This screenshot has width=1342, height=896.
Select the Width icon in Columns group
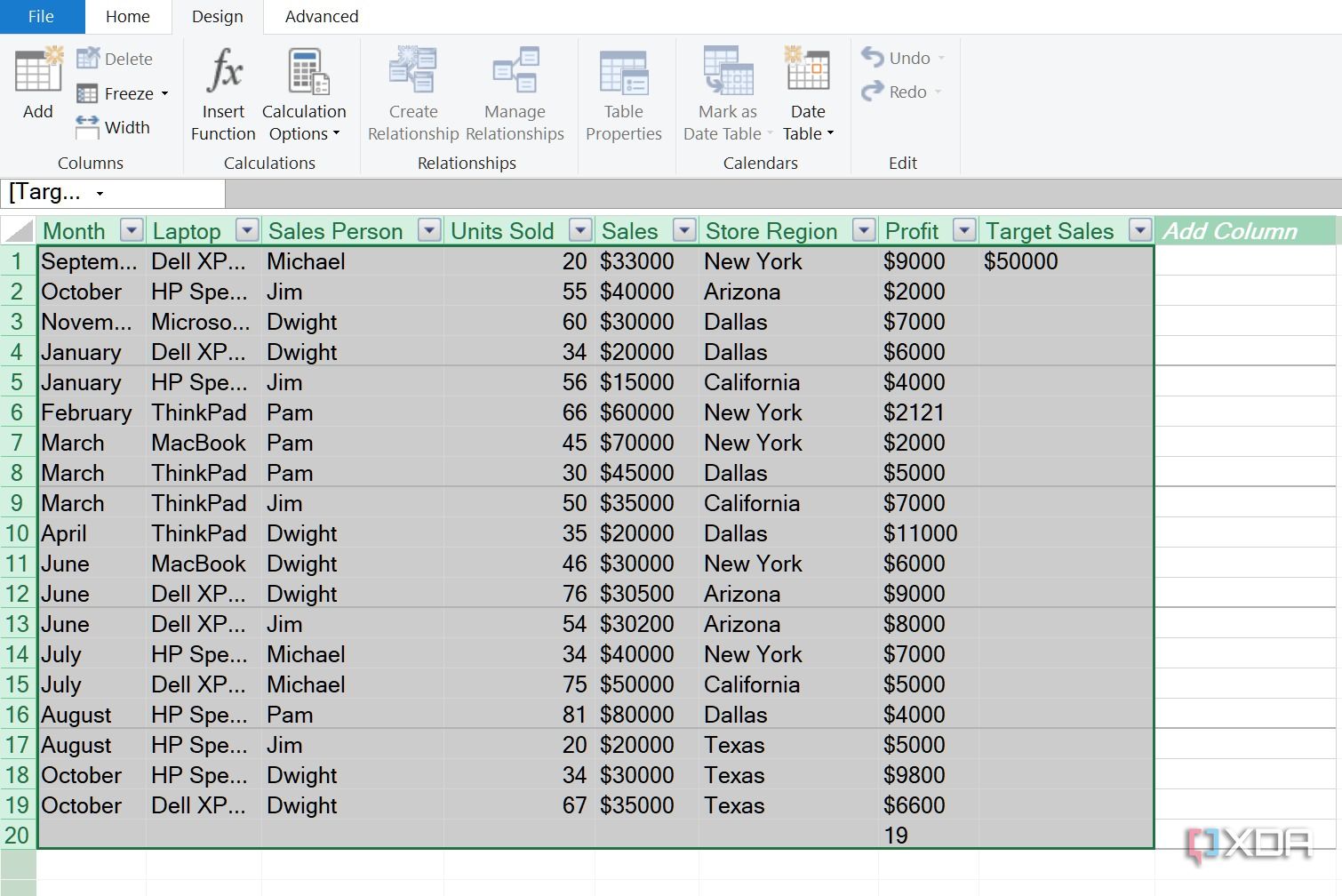point(114,127)
